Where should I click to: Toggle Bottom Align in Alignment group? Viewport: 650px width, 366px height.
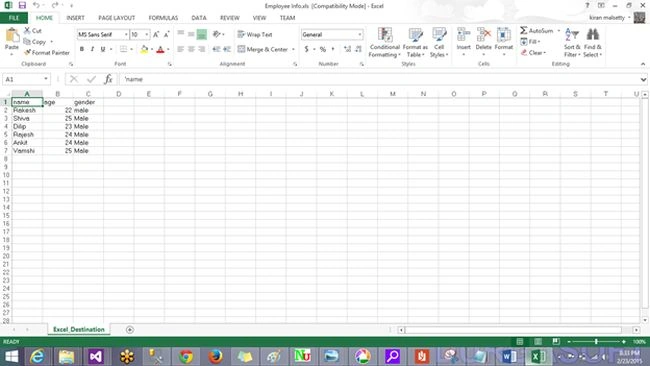point(201,34)
